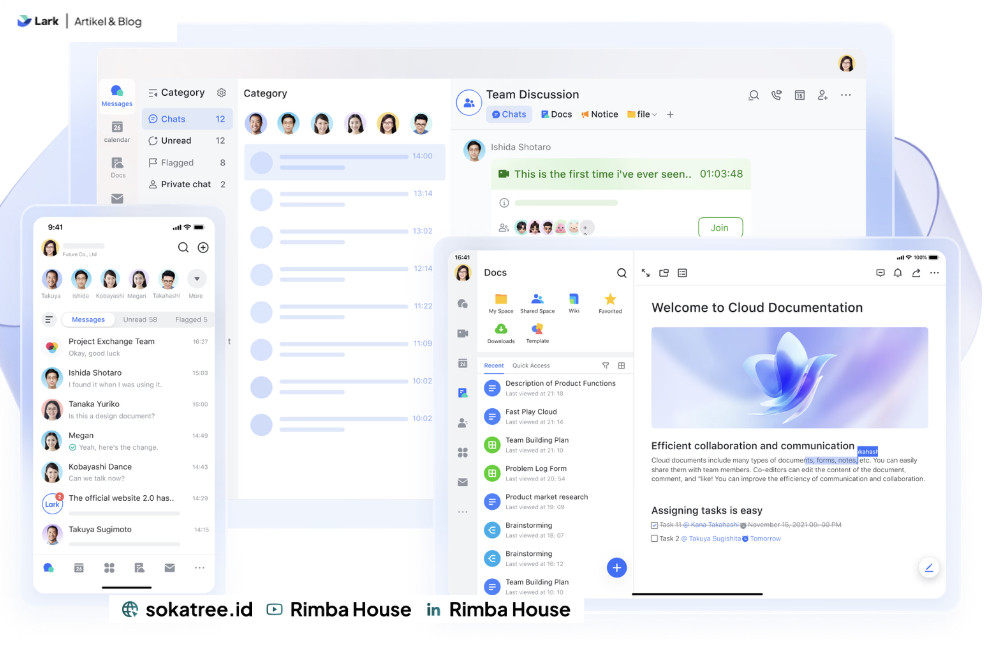This screenshot has height=652, width=995.
Task: Open Downloads in tablet Docs
Action: pos(501,333)
